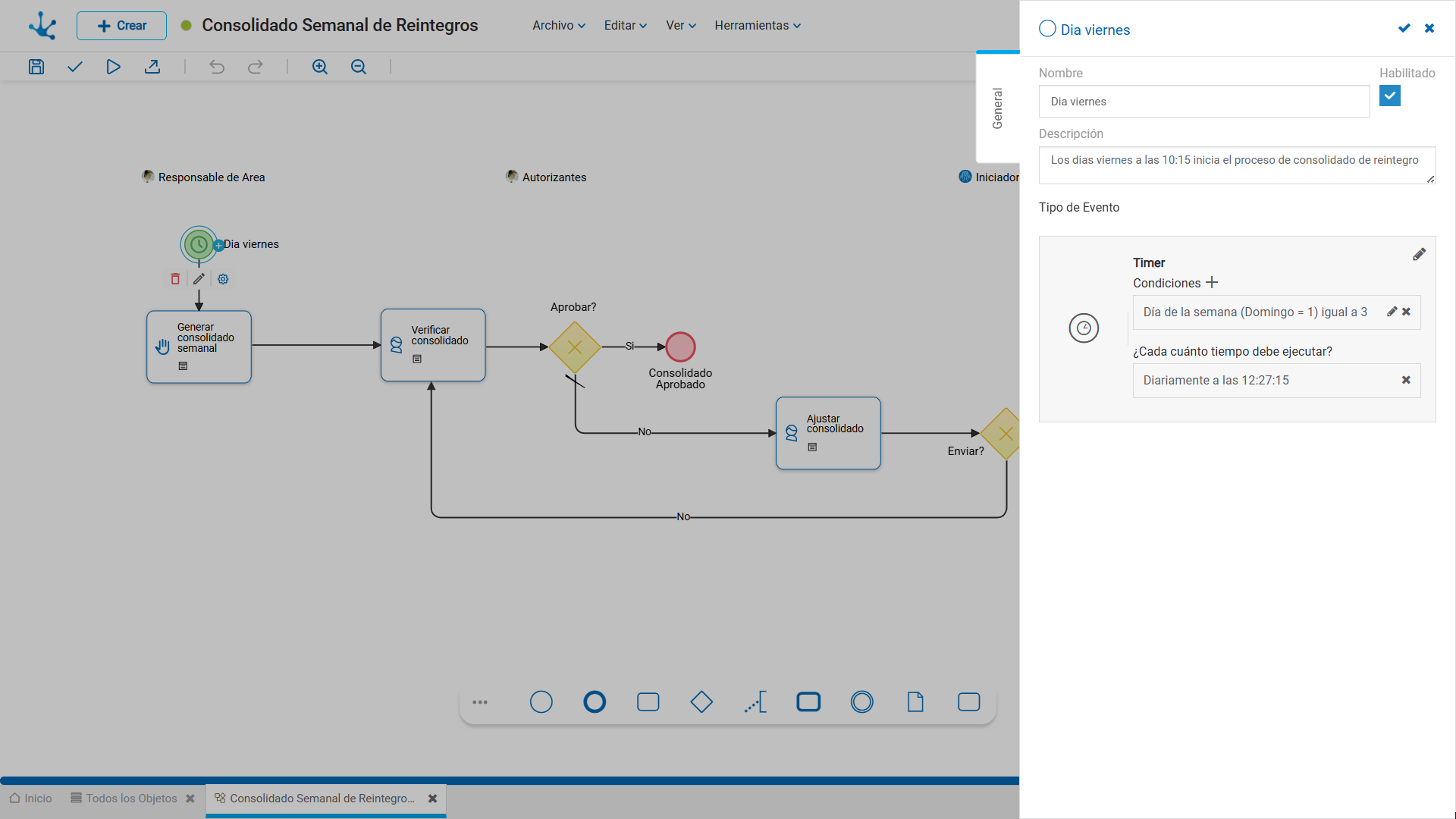The width and height of the screenshot is (1456, 819).
Task: Undo the last change
Action: 217,67
